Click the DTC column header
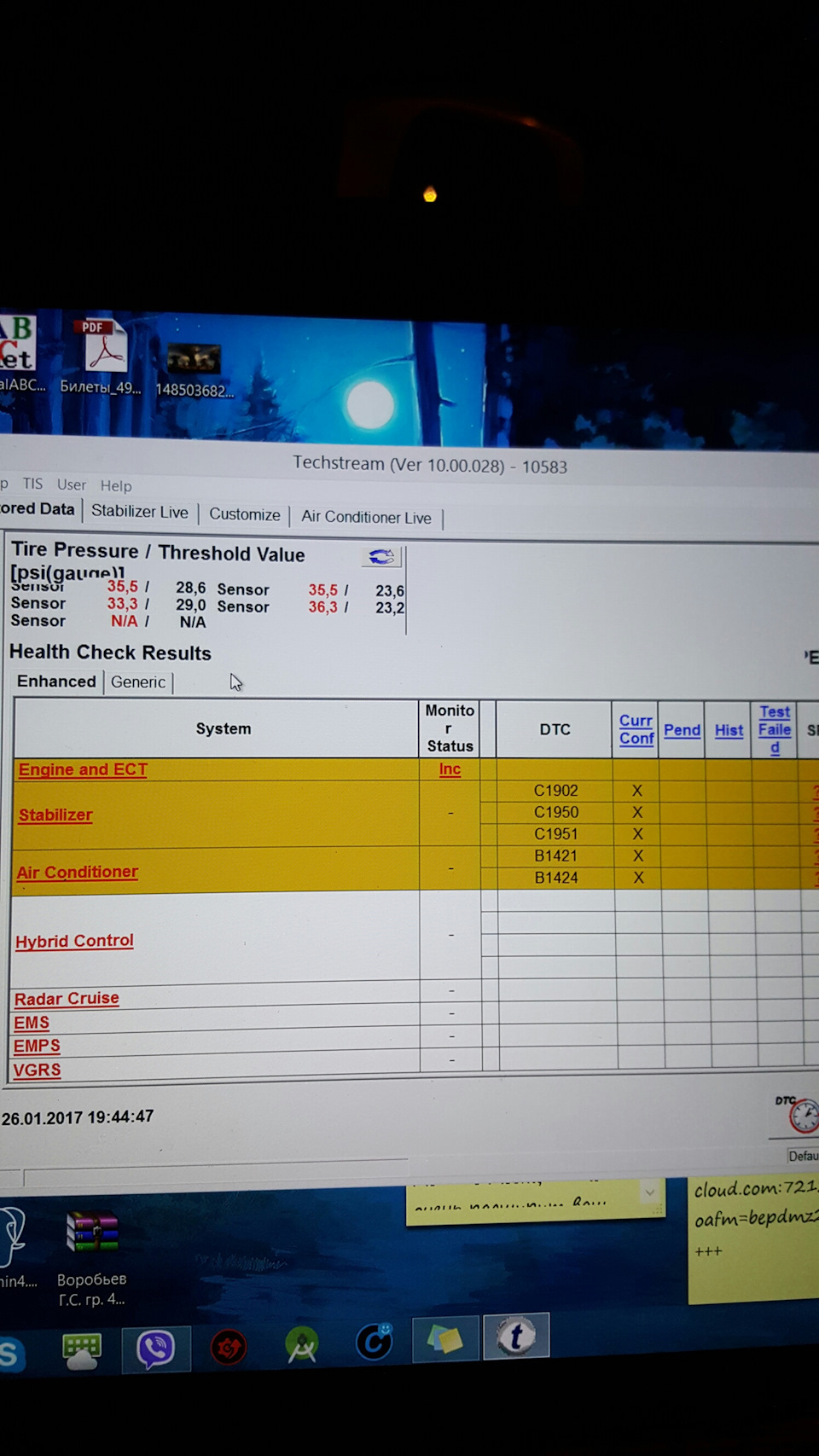This screenshot has width=819, height=1456. pyautogui.click(x=555, y=729)
